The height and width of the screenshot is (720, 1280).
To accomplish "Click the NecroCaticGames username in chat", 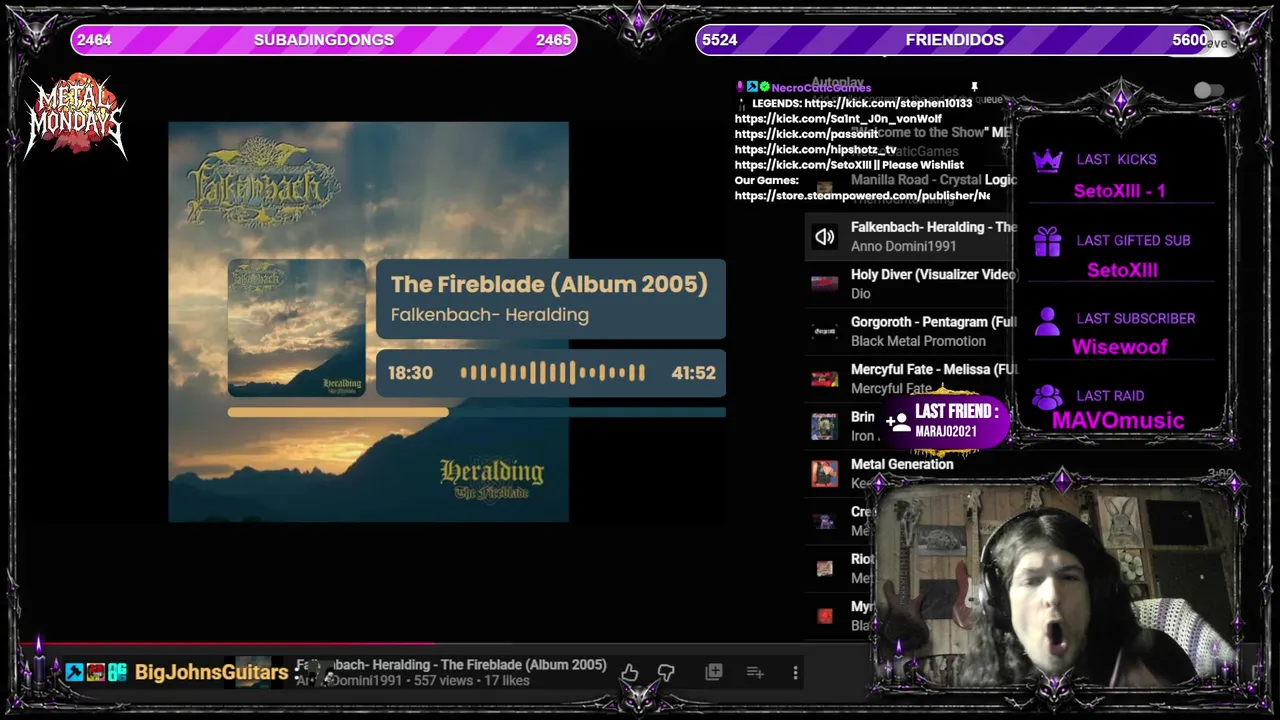I will 821,87.
